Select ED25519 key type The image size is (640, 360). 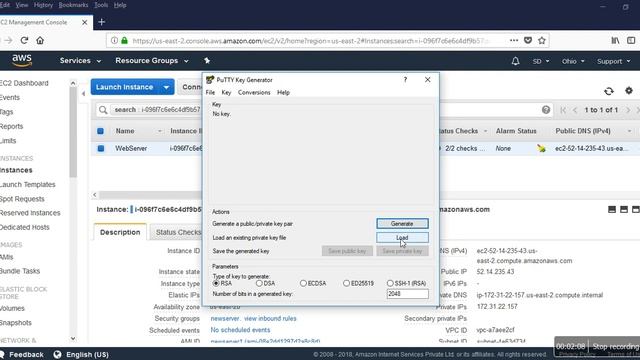347,283
